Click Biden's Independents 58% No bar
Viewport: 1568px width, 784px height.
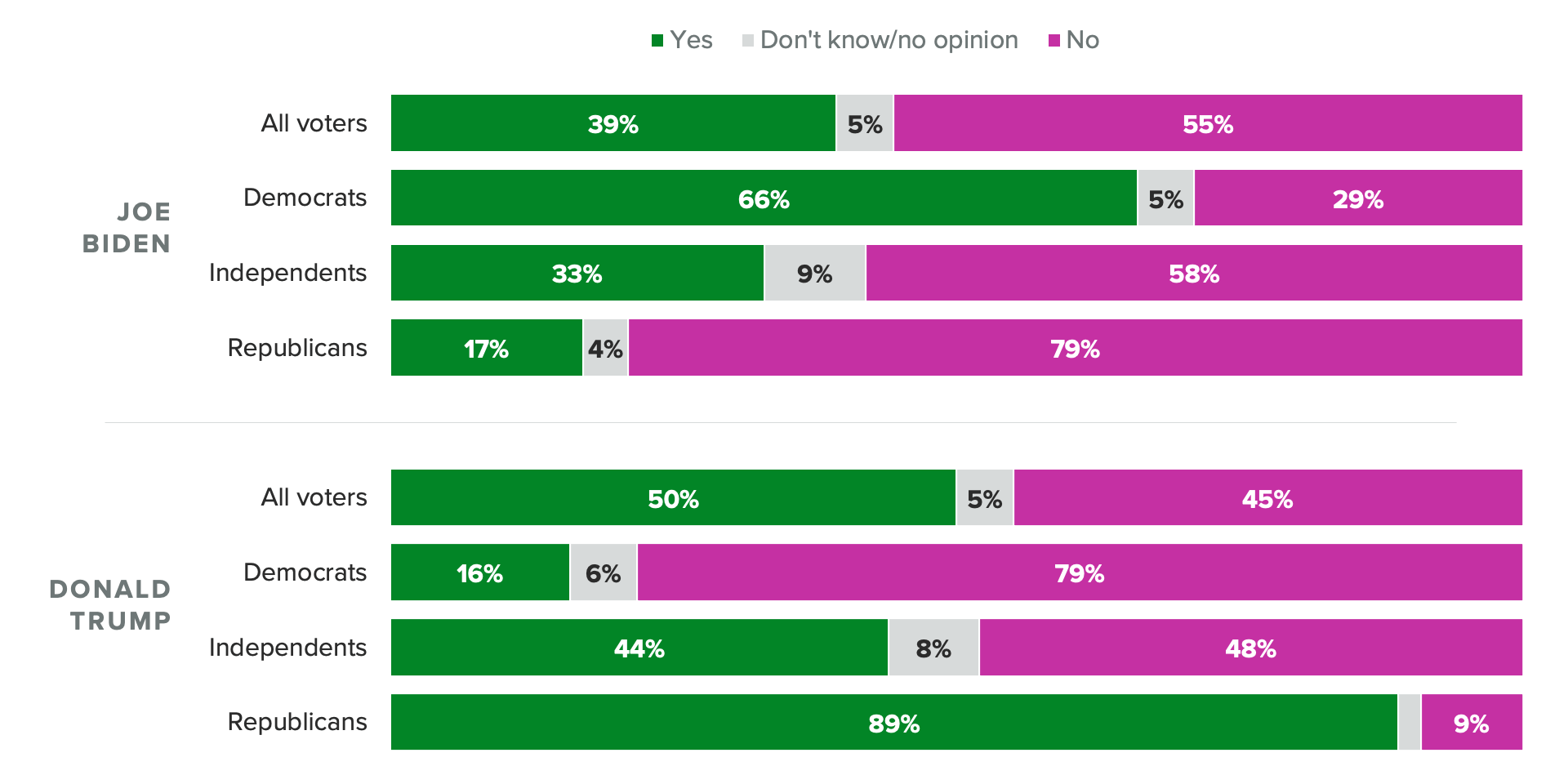coord(1193,274)
